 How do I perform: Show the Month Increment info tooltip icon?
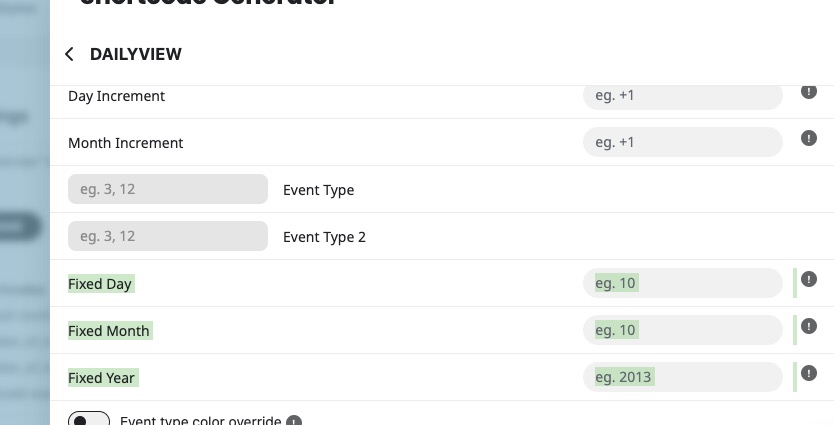point(808,138)
